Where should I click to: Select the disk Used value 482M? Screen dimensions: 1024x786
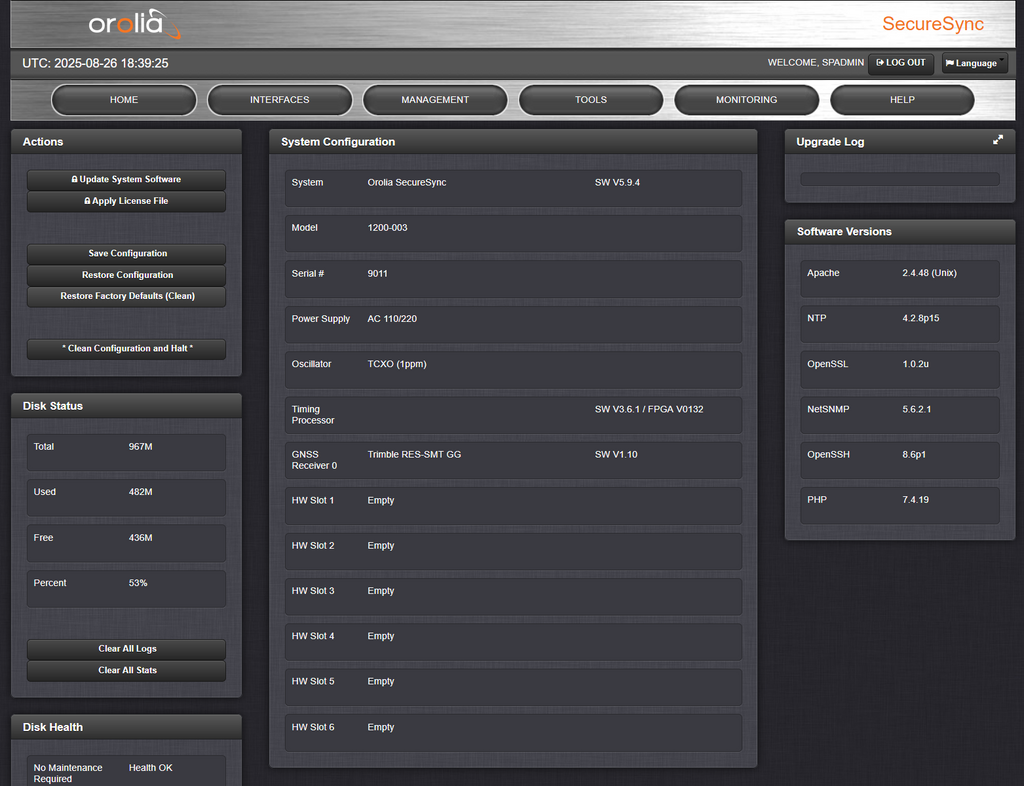pos(140,492)
